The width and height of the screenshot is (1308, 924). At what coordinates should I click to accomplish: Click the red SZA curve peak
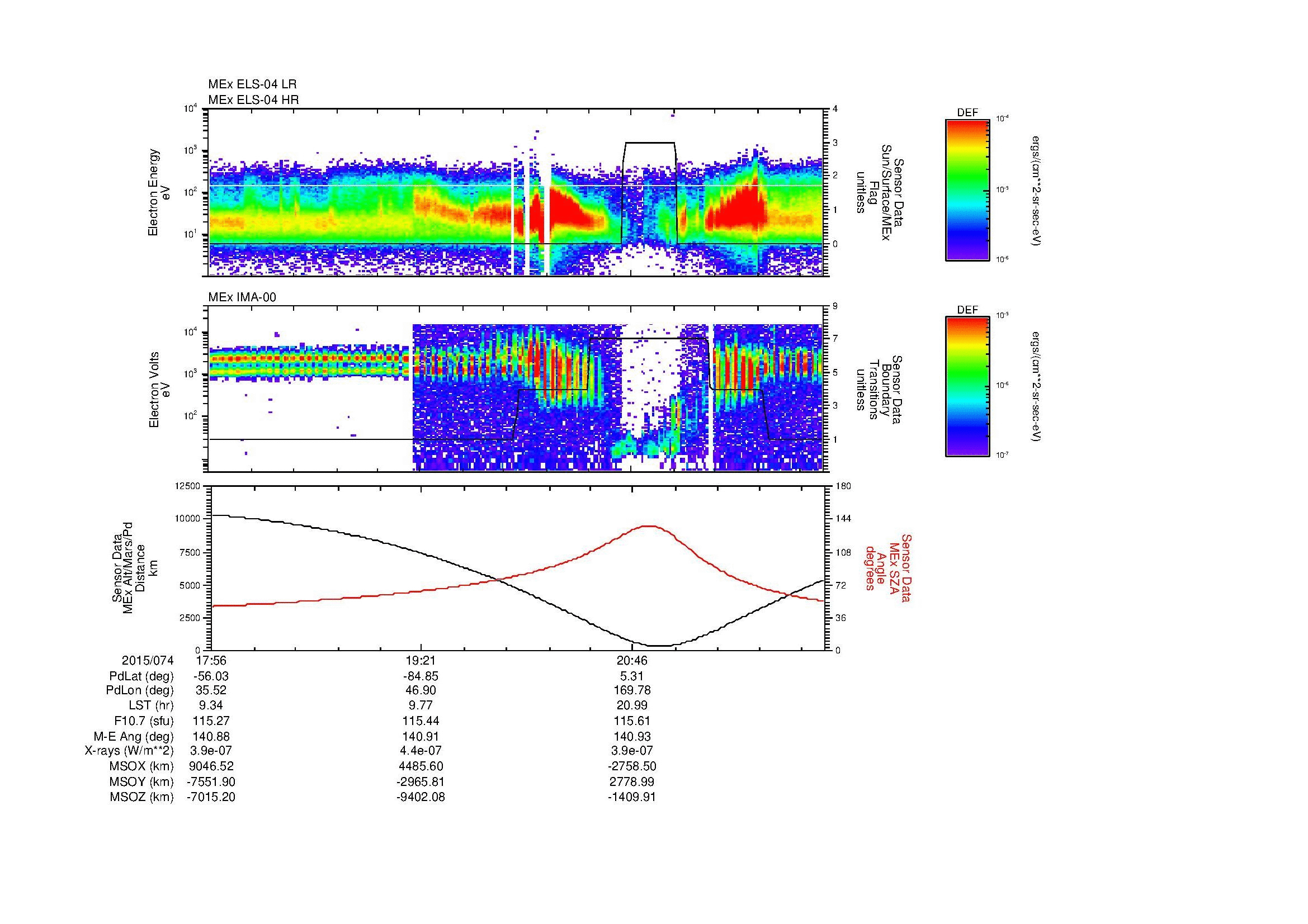(649, 526)
